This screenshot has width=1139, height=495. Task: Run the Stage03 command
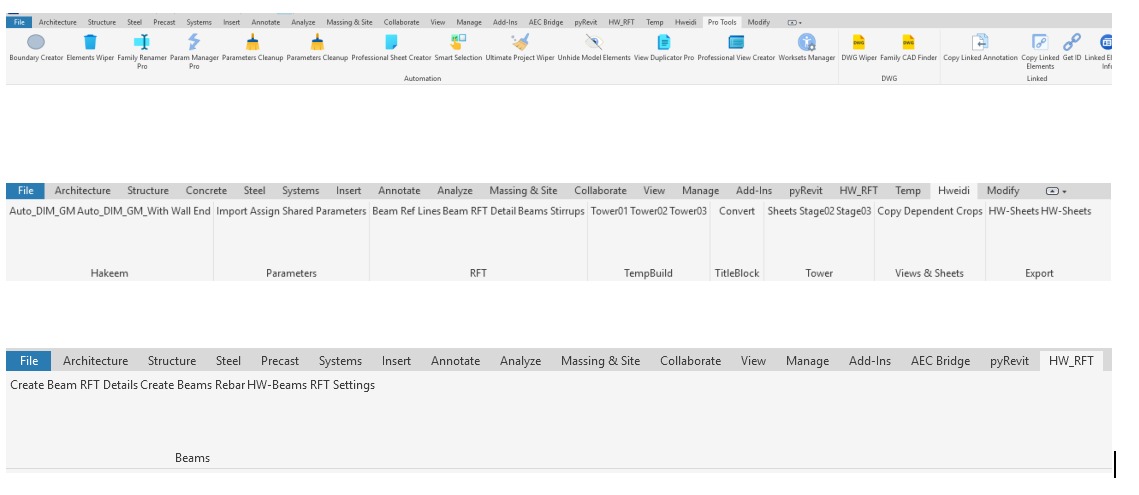(854, 211)
